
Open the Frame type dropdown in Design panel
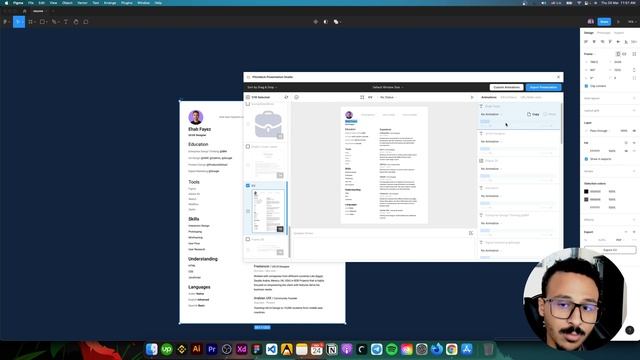point(589,54)
